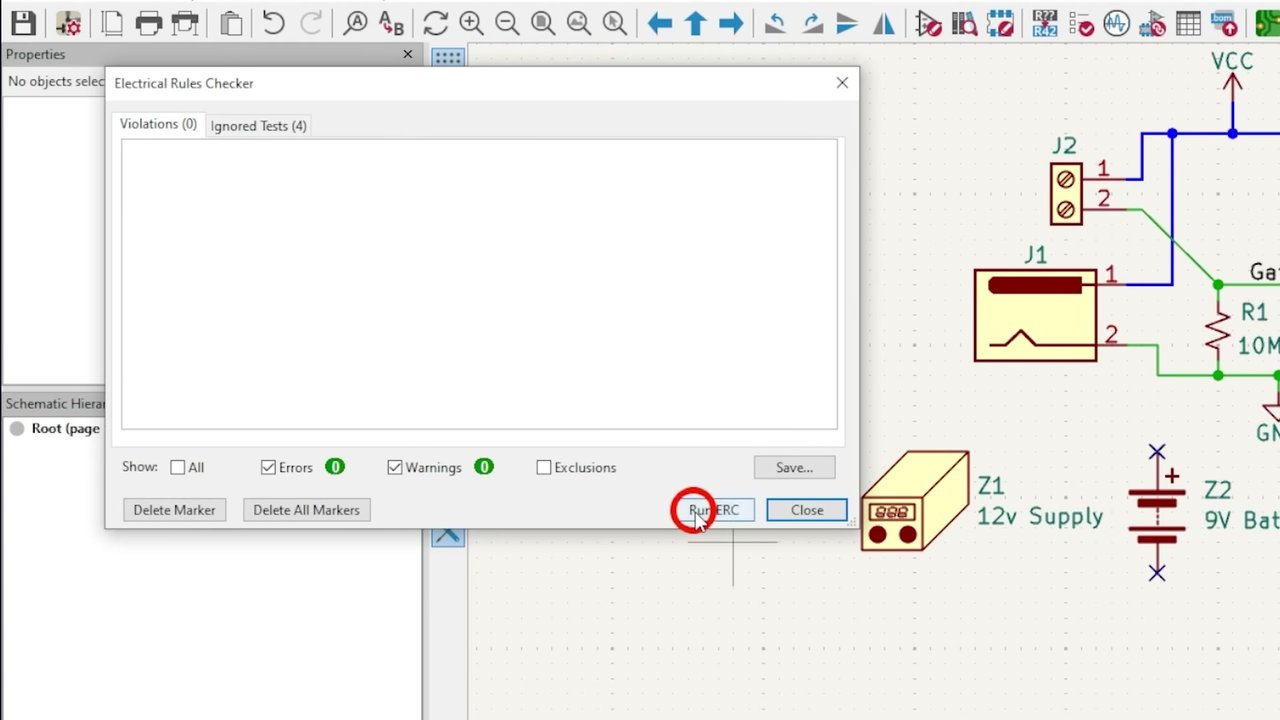Viewport: 1280px width, 720px height.
Task: Click the Paste clipboard icon
Action: [231, 22]
